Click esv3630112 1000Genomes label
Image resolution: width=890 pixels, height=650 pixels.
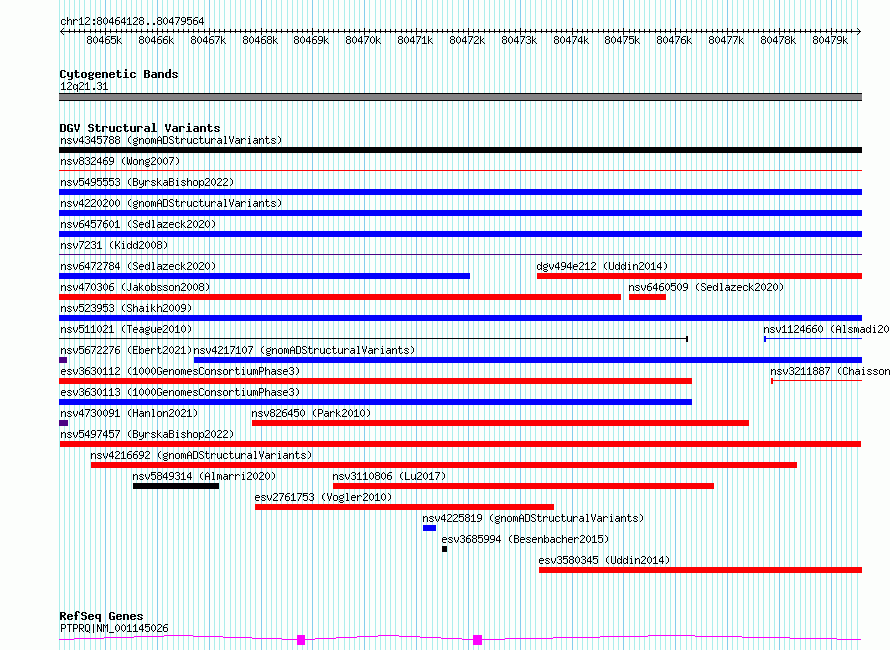tap(180, 371)
